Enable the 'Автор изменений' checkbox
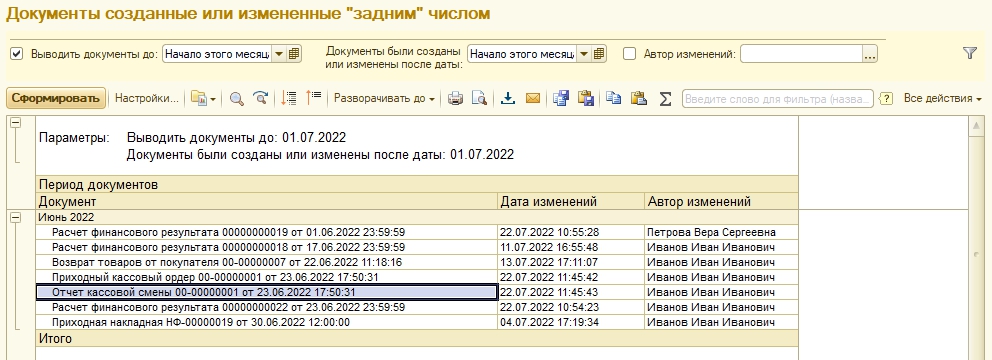Viewport: 992px width, 360px height. coord(629,54)
